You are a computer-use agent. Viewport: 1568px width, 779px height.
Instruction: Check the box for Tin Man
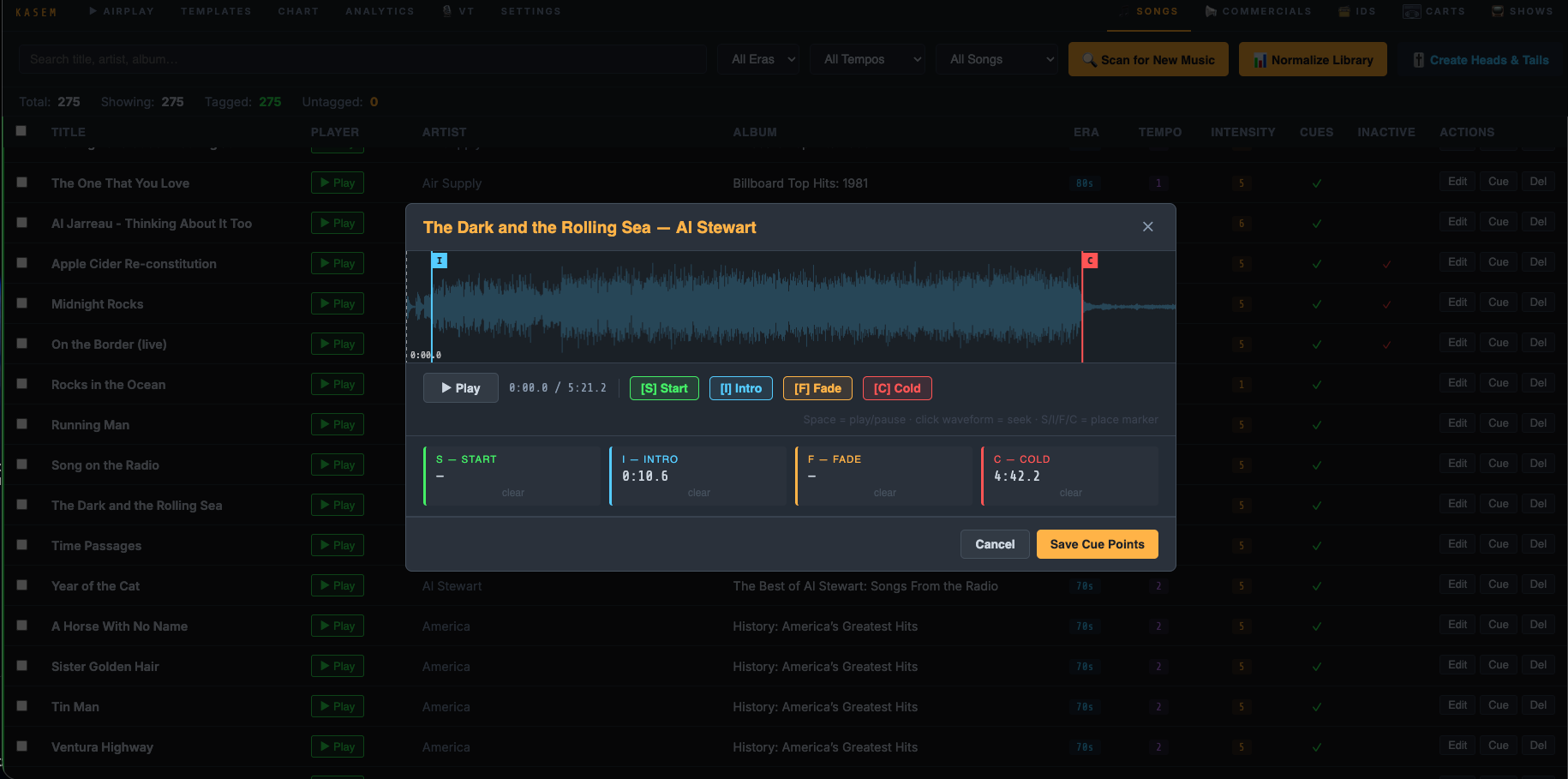point(21,706)
